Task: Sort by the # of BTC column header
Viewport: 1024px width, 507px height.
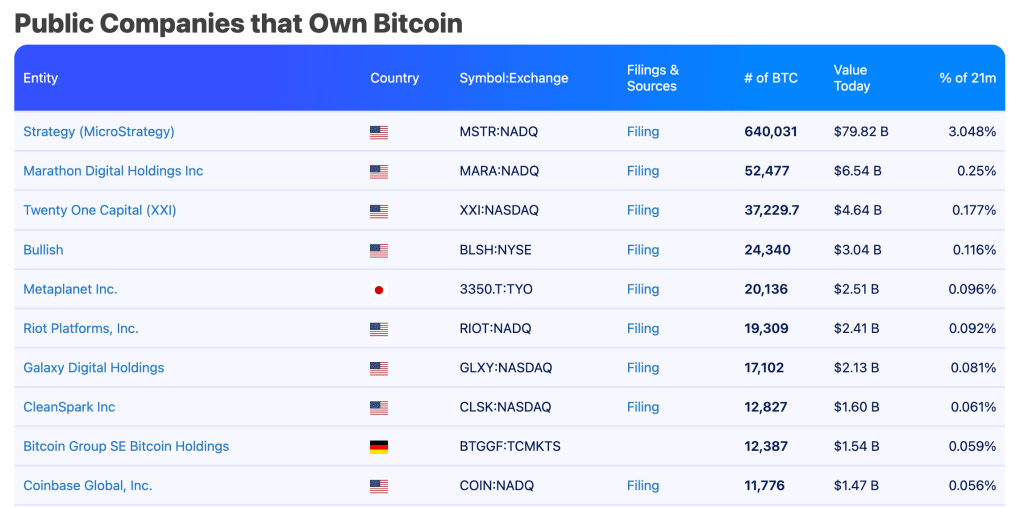Action: point(771,78)
